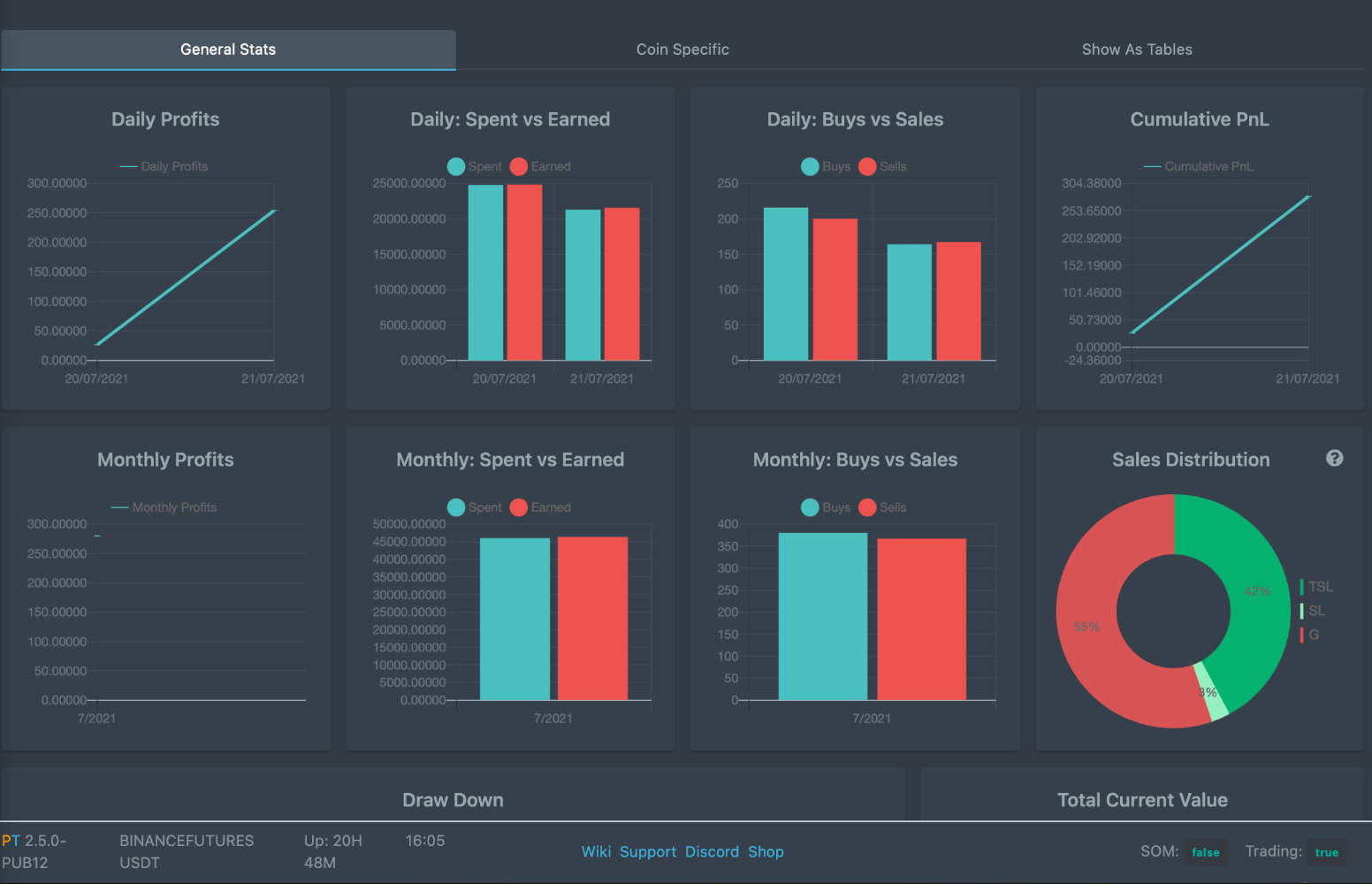Viewport: 1372px width, 884px height.
Task: Click the Monthly: Spent vs Earned title
Action: click(510, 460)
